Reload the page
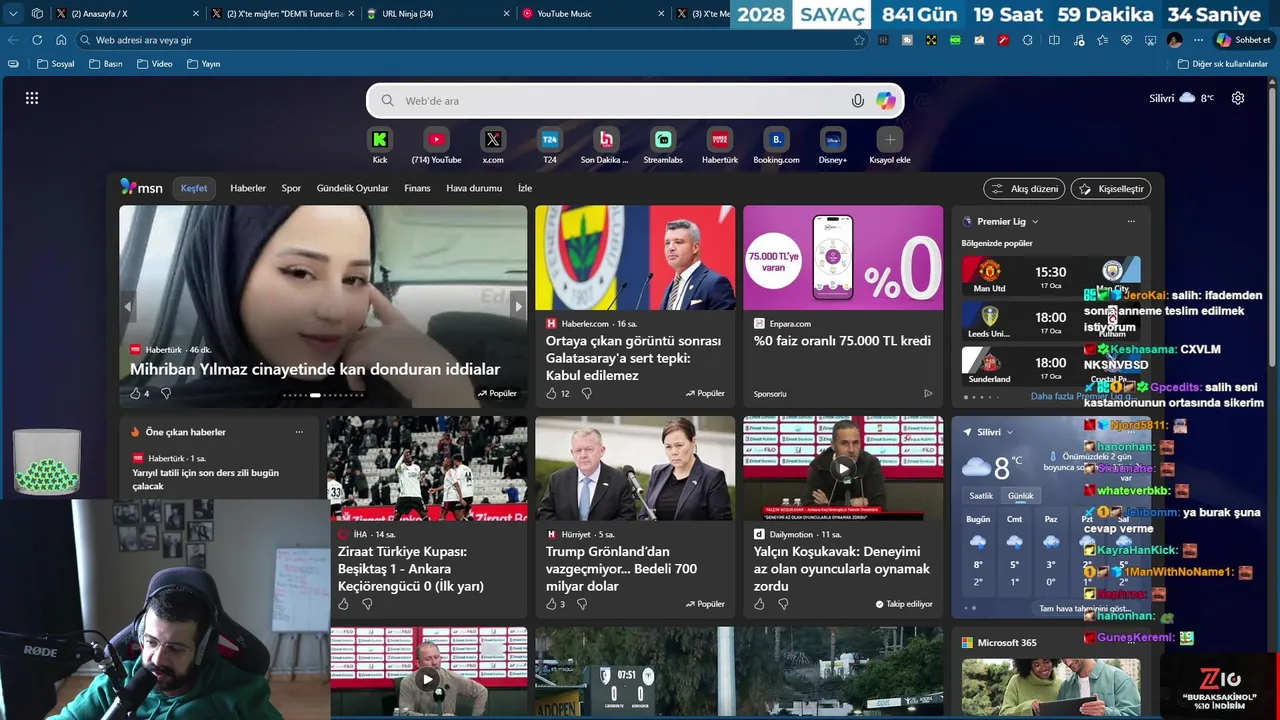This screenshot has width=1280, height=720. coord(37,40)
